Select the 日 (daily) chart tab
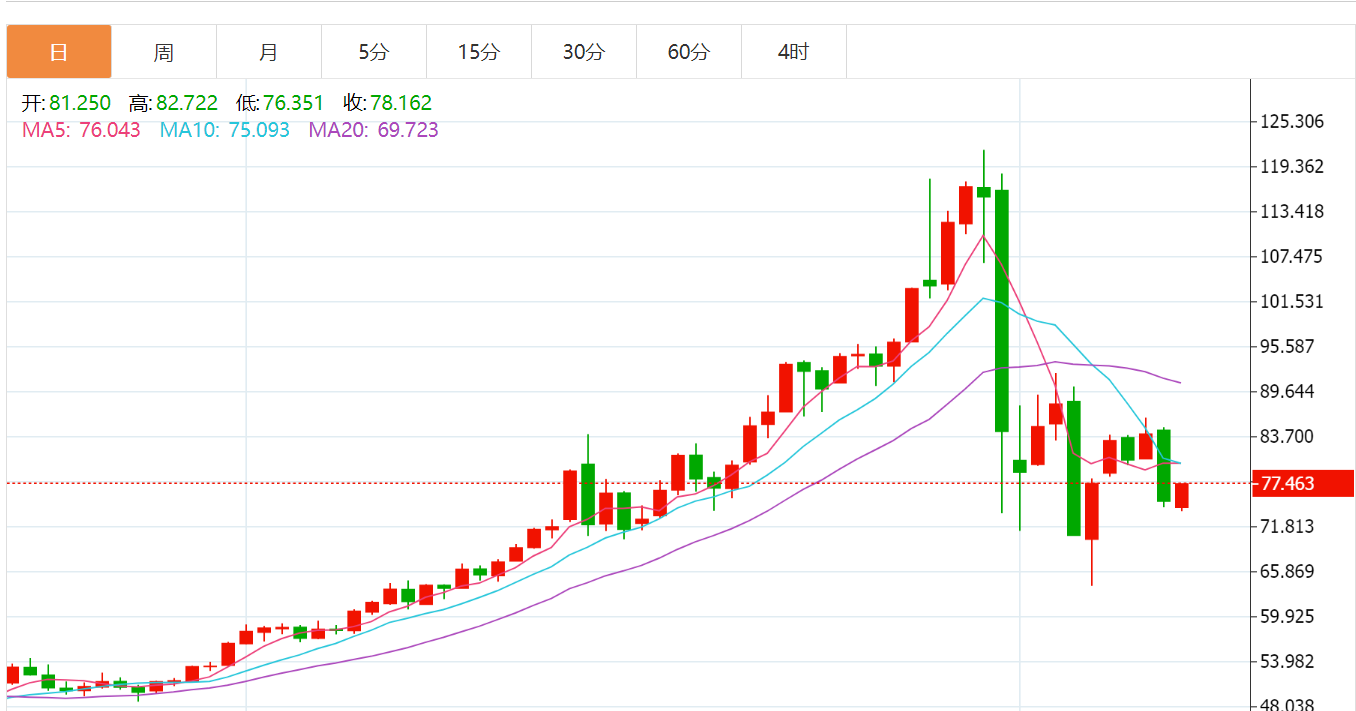 coord(59,52)
